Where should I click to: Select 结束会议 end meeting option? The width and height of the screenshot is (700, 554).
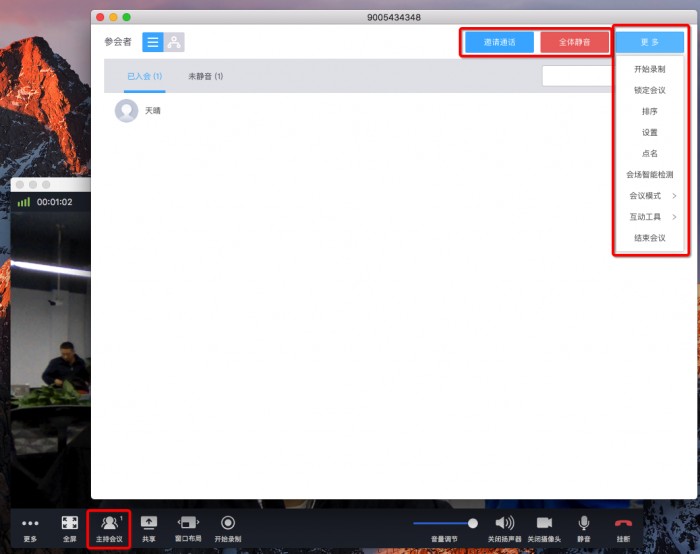[x=650, y=238]
